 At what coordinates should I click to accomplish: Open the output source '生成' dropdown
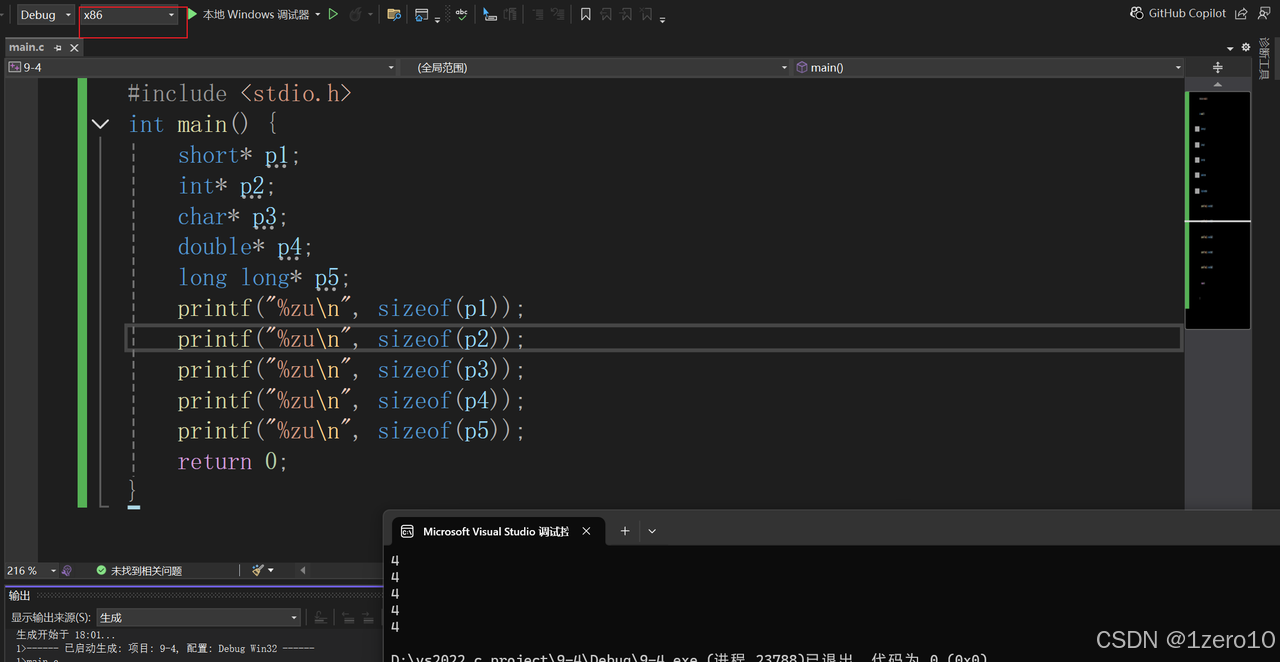198,618
